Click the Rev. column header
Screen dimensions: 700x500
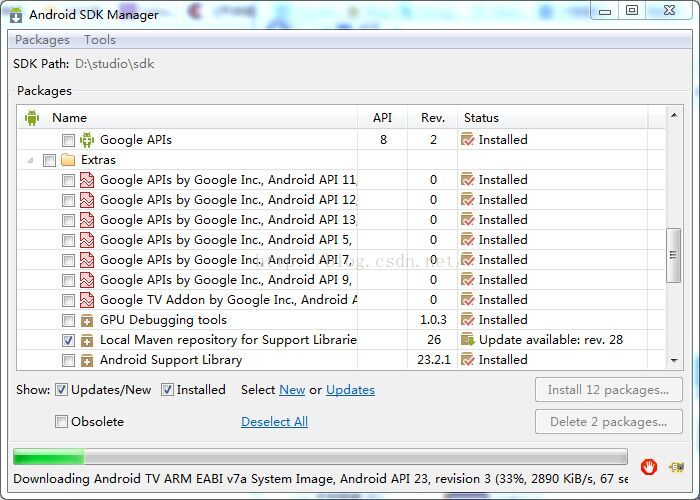[433, 118]
